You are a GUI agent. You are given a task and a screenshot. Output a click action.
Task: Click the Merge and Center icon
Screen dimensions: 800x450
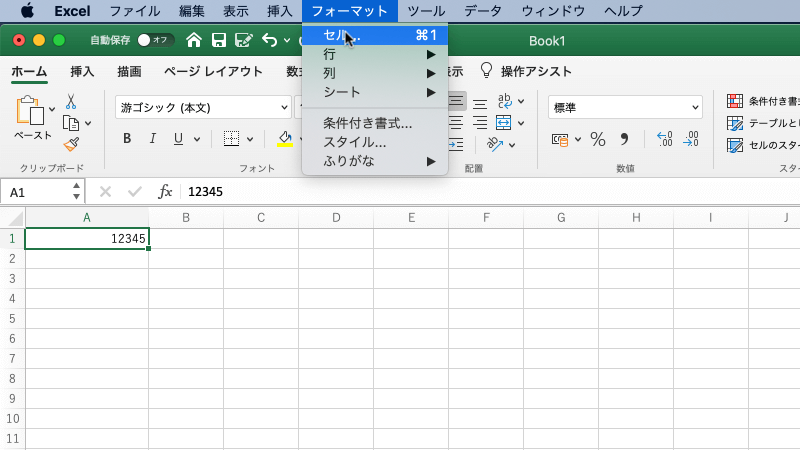503,123
